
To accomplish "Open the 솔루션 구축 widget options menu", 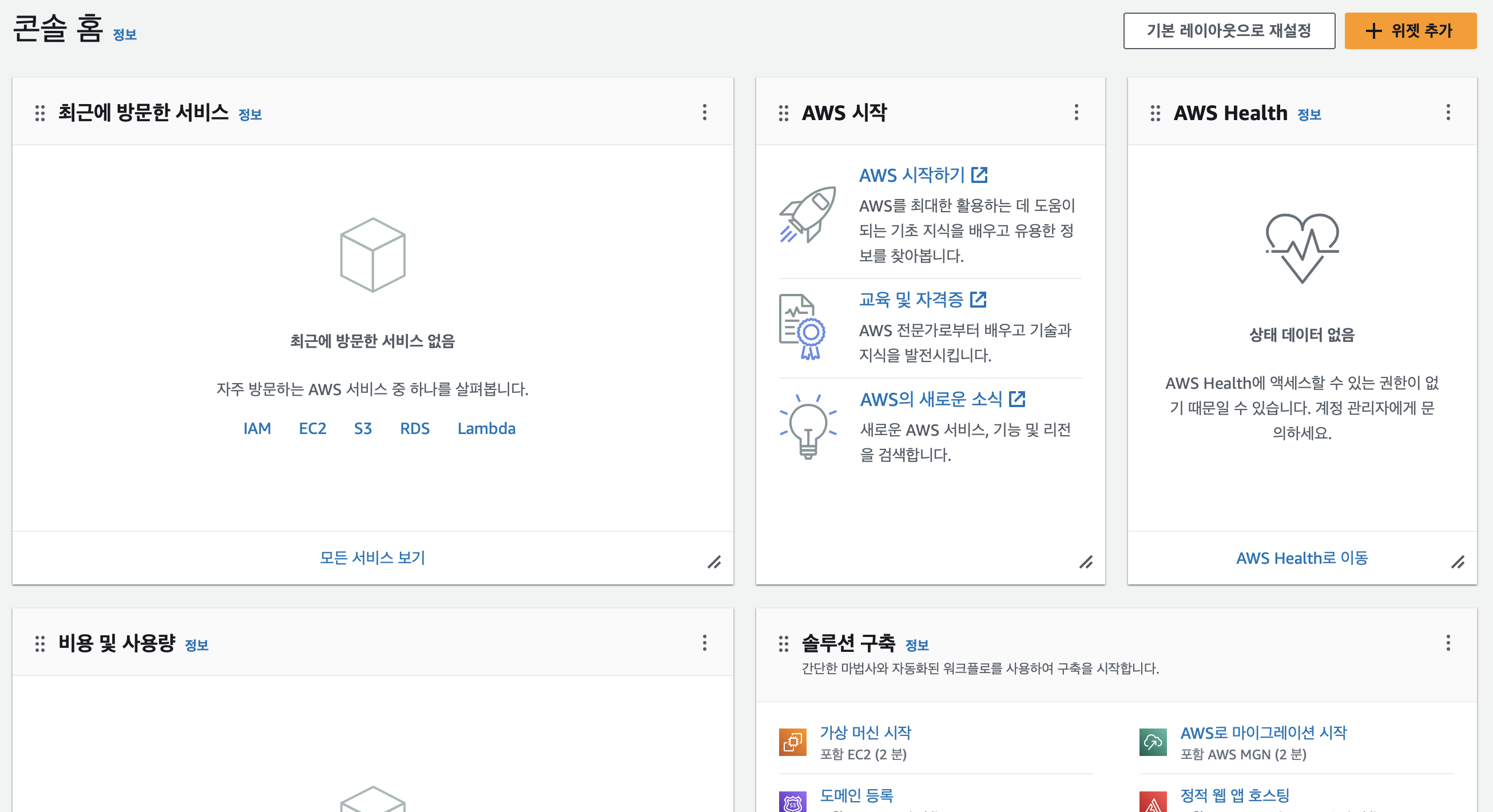I will coord(1448,643).
